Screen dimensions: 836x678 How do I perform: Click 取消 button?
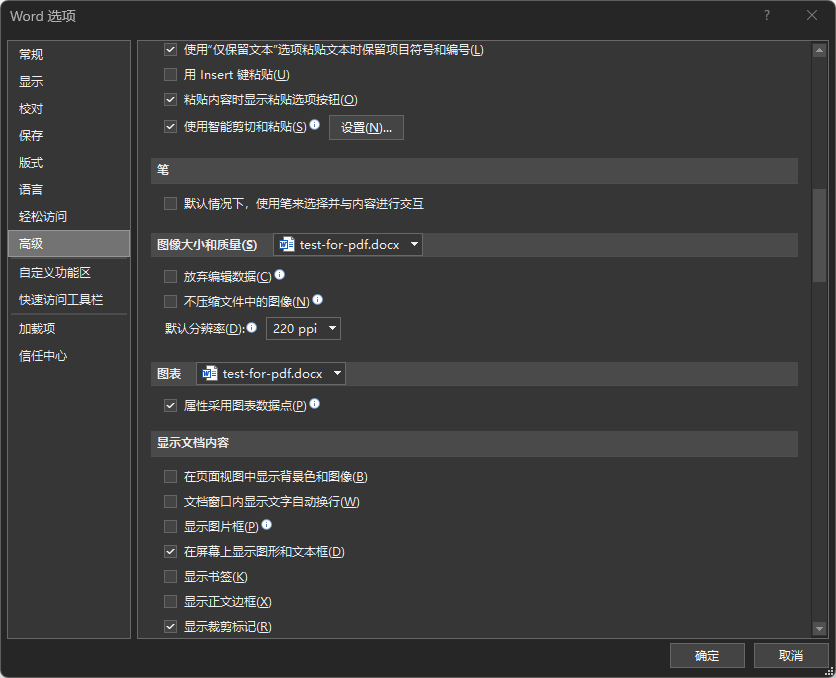click(x=791, y=656)
